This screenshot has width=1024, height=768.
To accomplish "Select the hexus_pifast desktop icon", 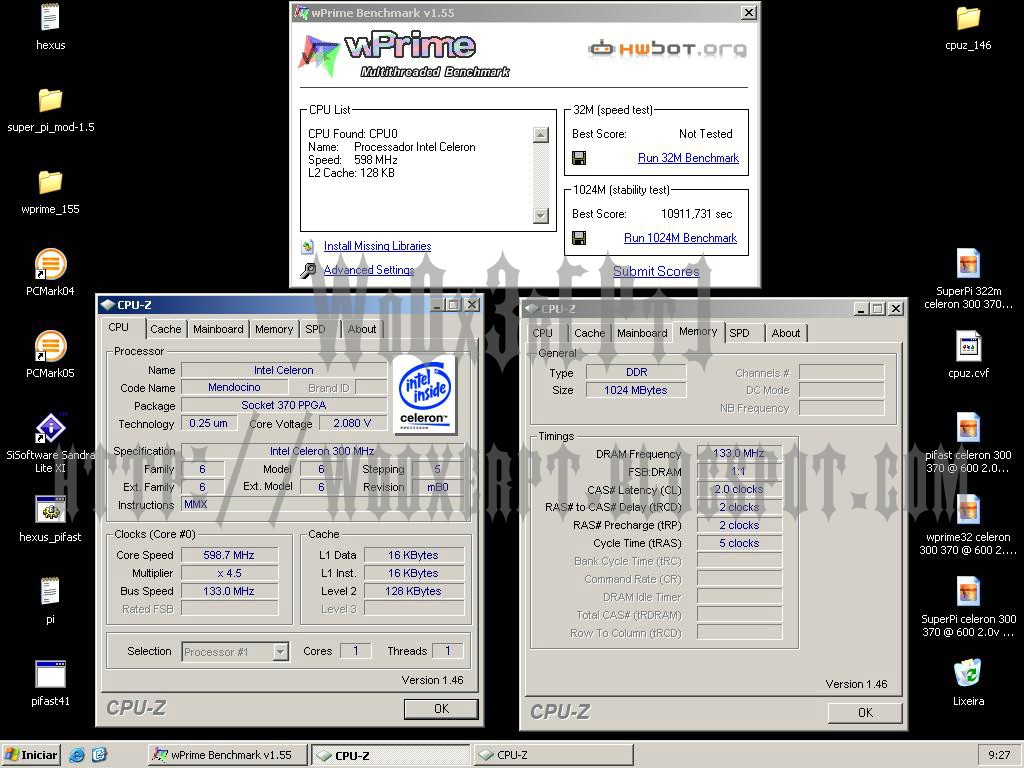I will point(50,510).
